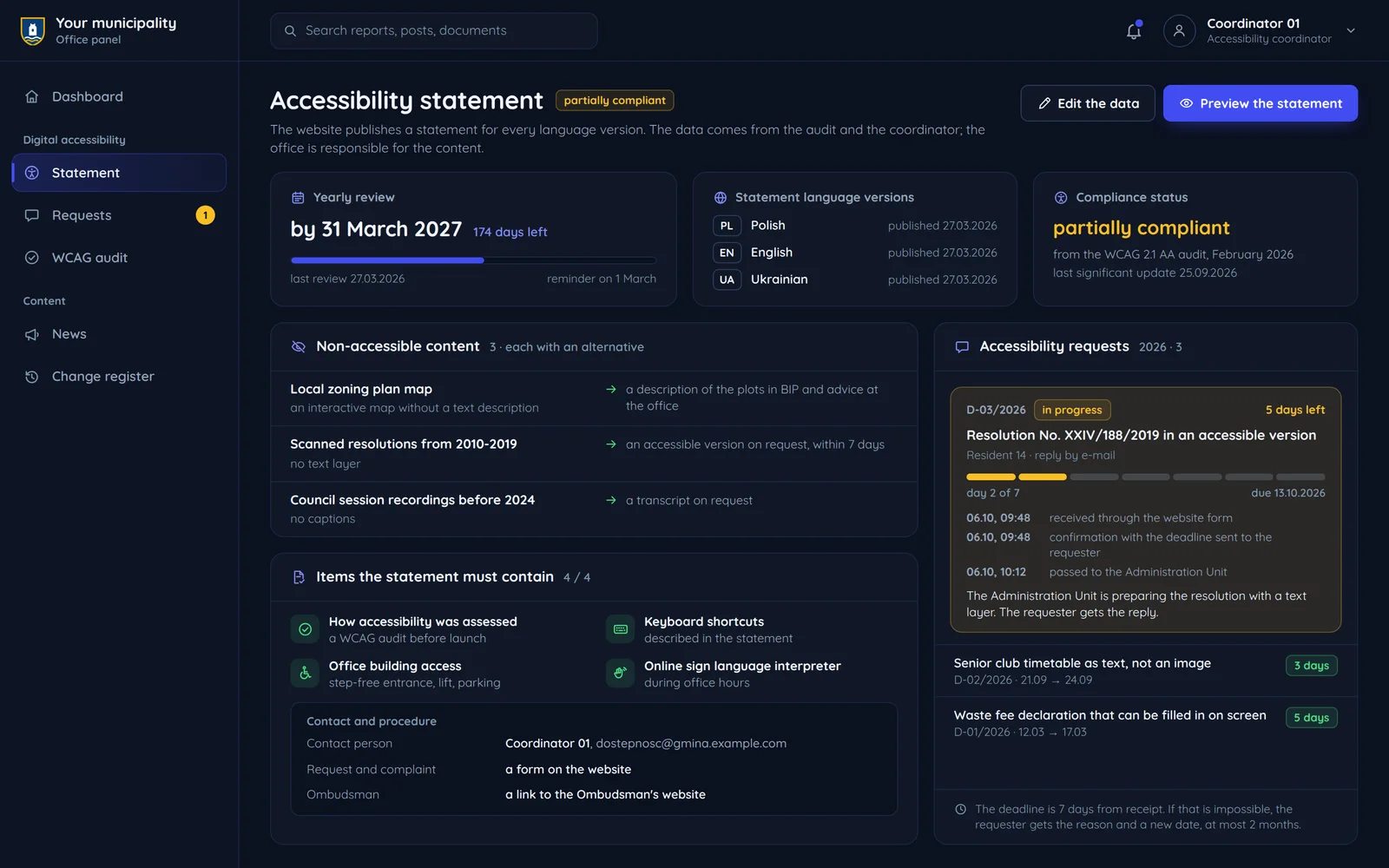Viewport: 1389px width, 868px height.
Task: Click the globe icon for language versions
Action: pyautogui.click(x=721, y=198)
